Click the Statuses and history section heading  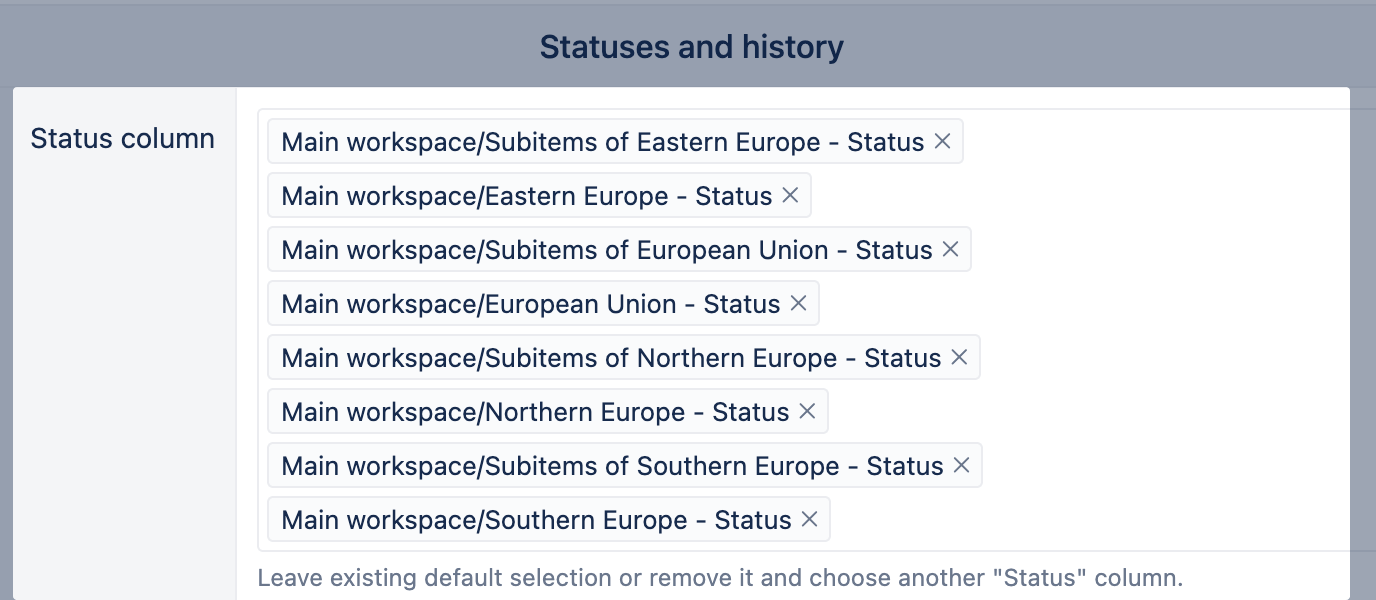(x=691, y=47)
